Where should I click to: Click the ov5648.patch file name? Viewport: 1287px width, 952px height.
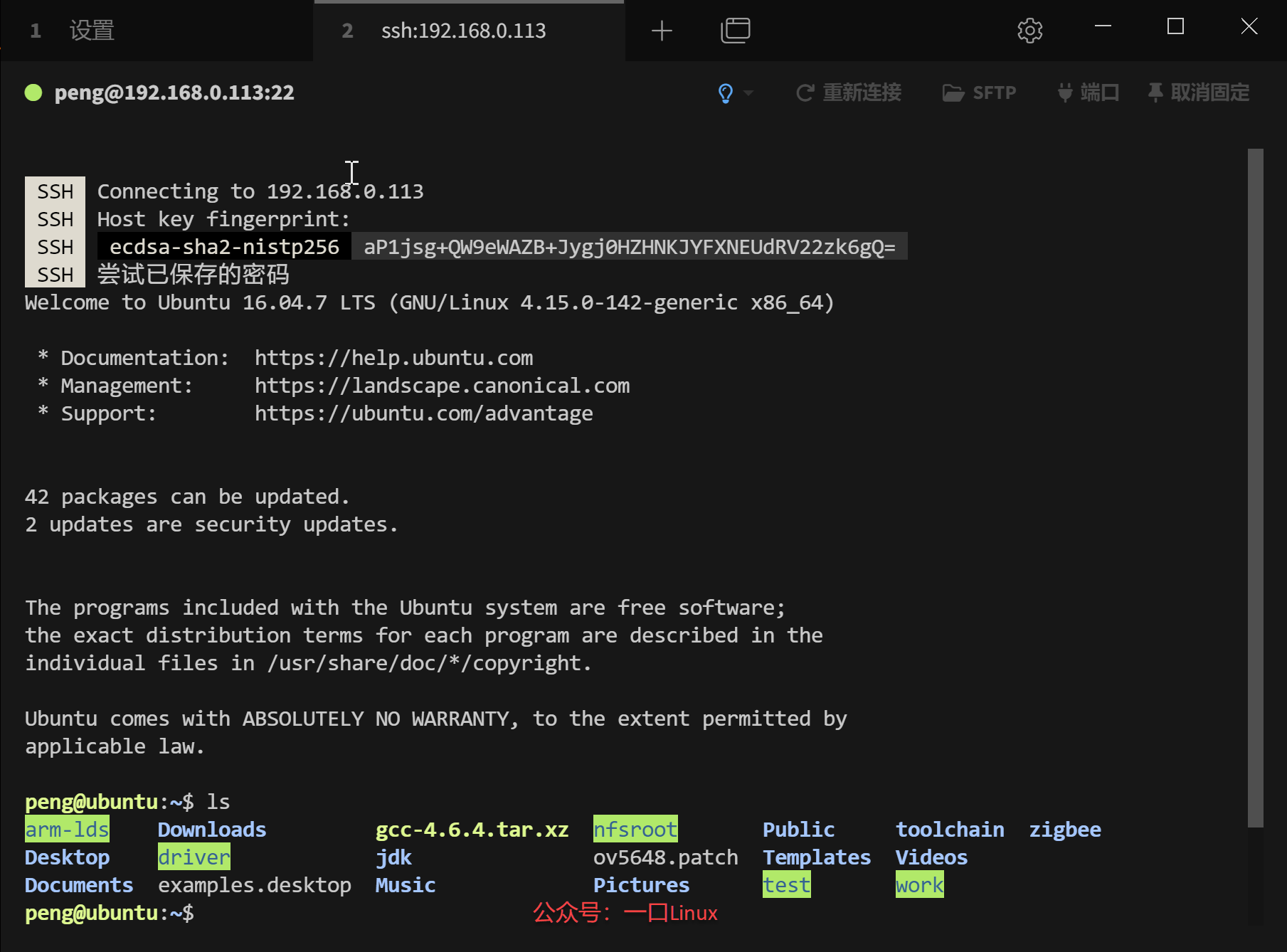coord(666,857)
